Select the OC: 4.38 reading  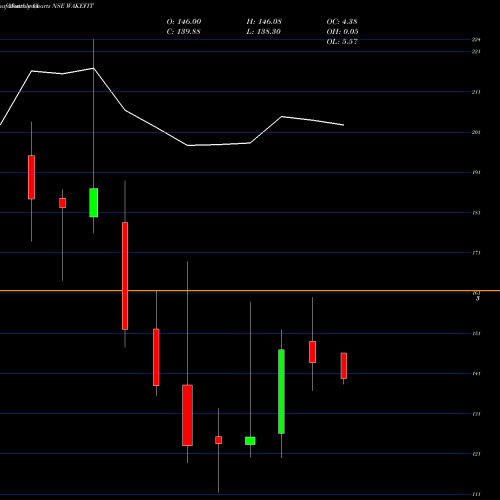342,22
